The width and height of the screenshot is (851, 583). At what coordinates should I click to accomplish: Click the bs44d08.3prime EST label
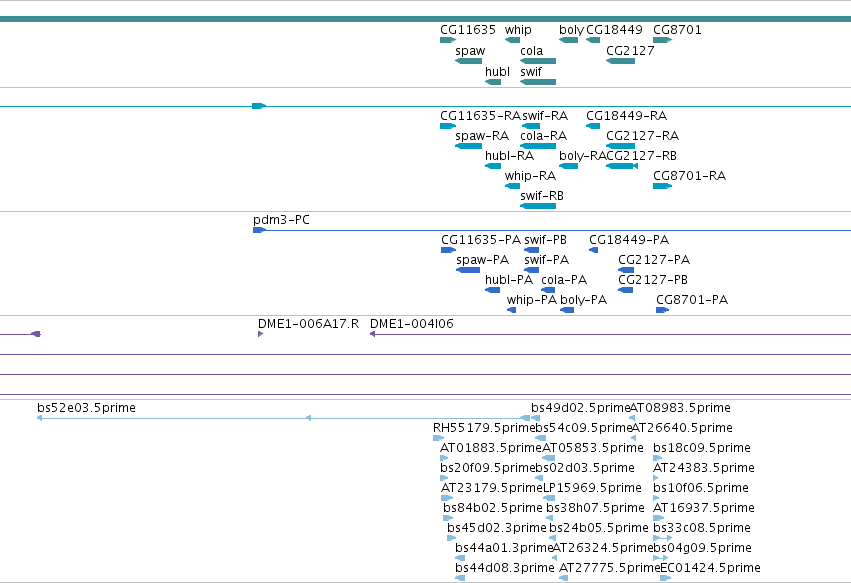[505, 568]
